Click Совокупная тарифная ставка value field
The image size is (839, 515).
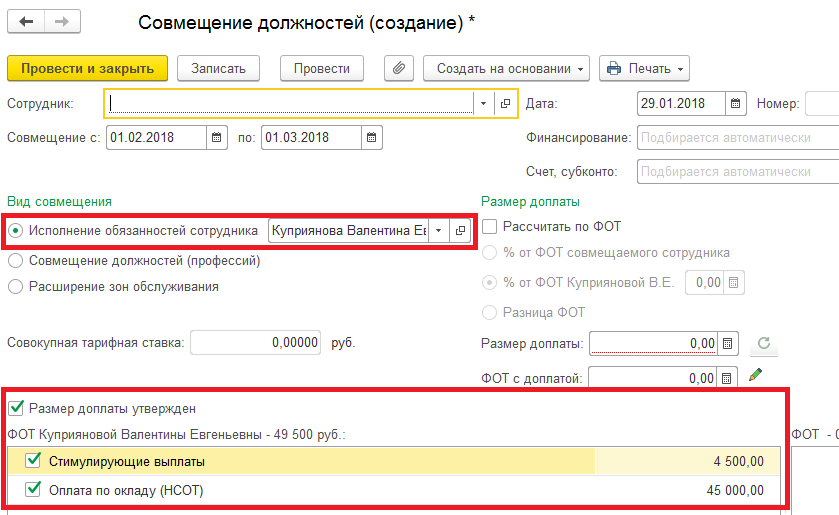pos(255,343)
